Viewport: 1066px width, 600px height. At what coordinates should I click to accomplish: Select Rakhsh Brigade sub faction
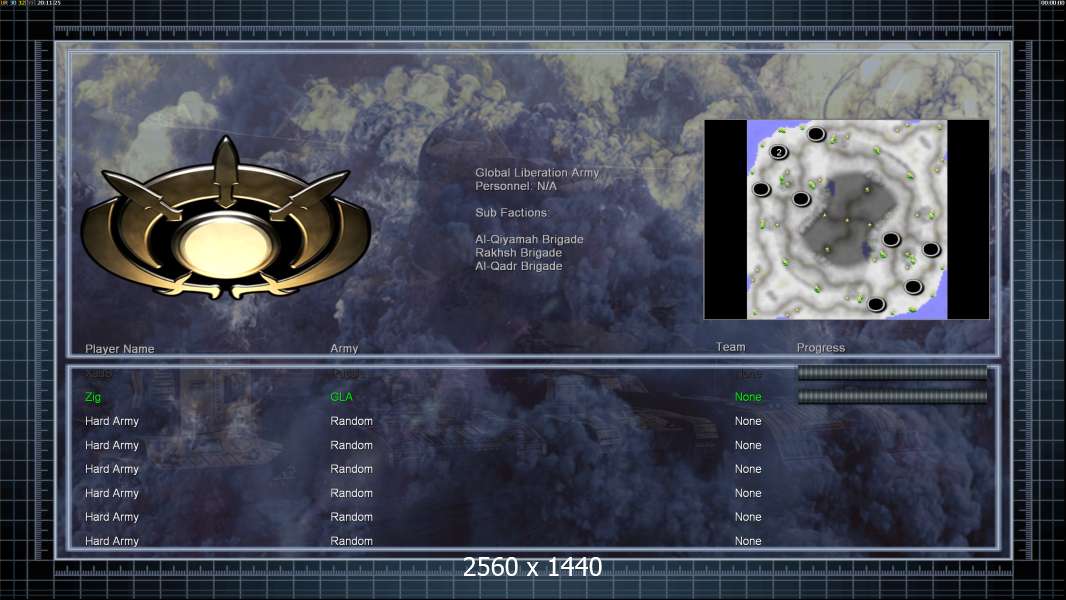pyautogui.click(x=518, y=253)
